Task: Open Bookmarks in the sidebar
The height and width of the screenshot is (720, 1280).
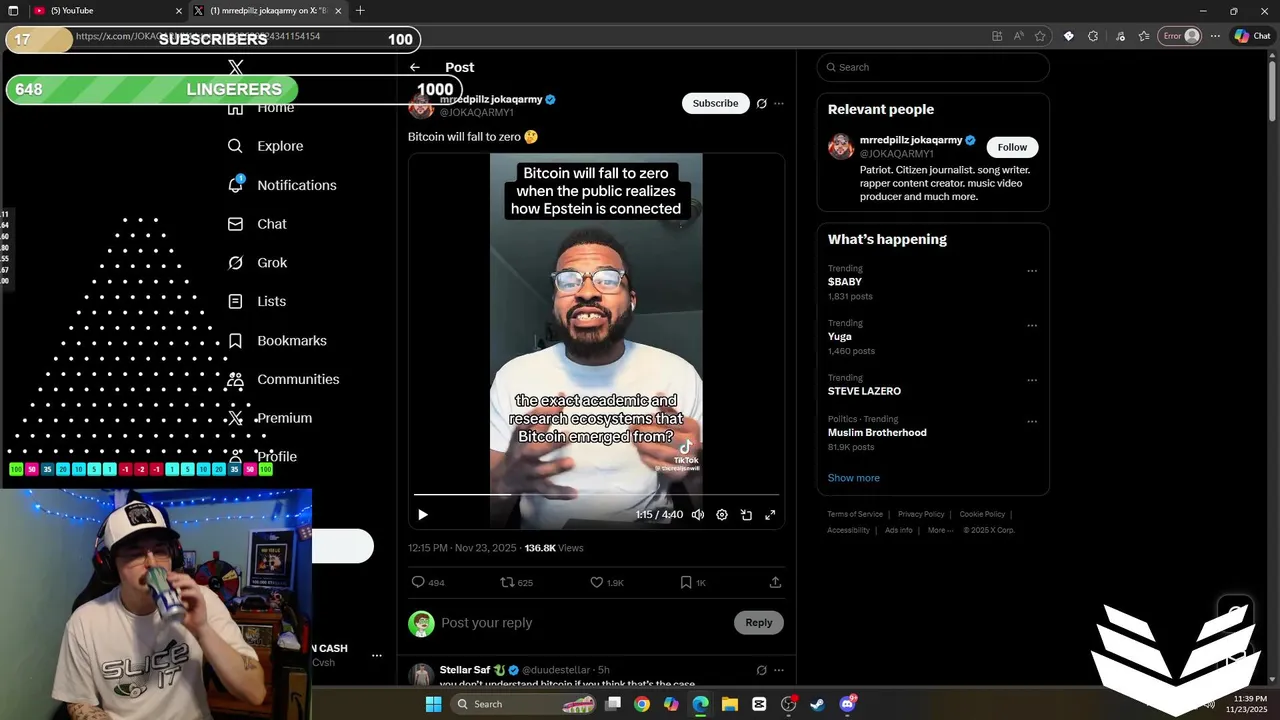Action: pyautogui.click(x=277, y=341)
